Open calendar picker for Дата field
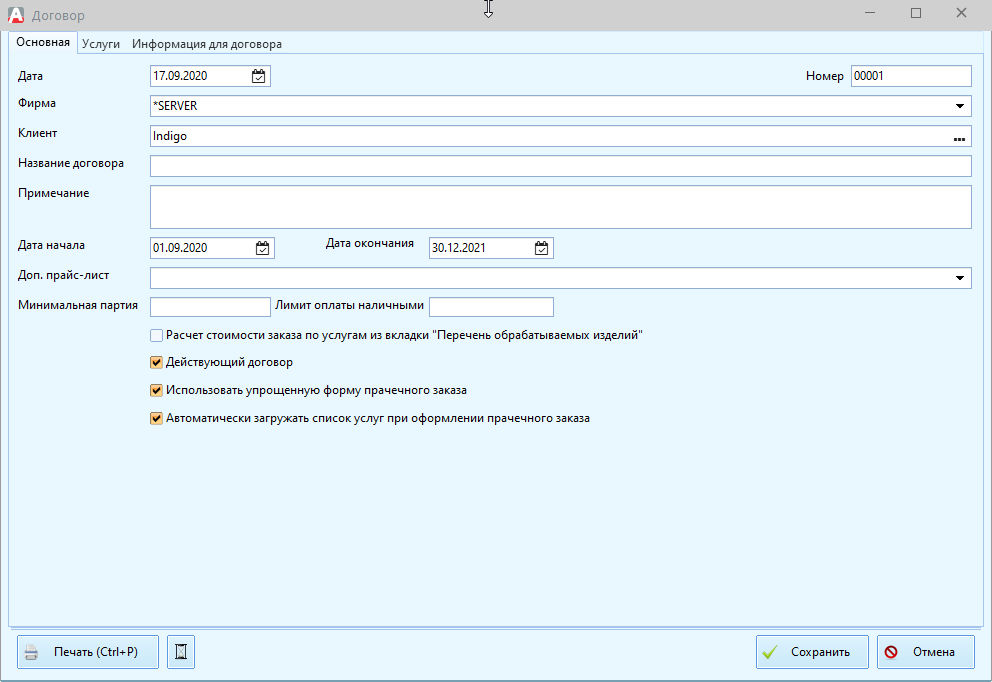The image size is (992, 682). [x=258, y=76]
